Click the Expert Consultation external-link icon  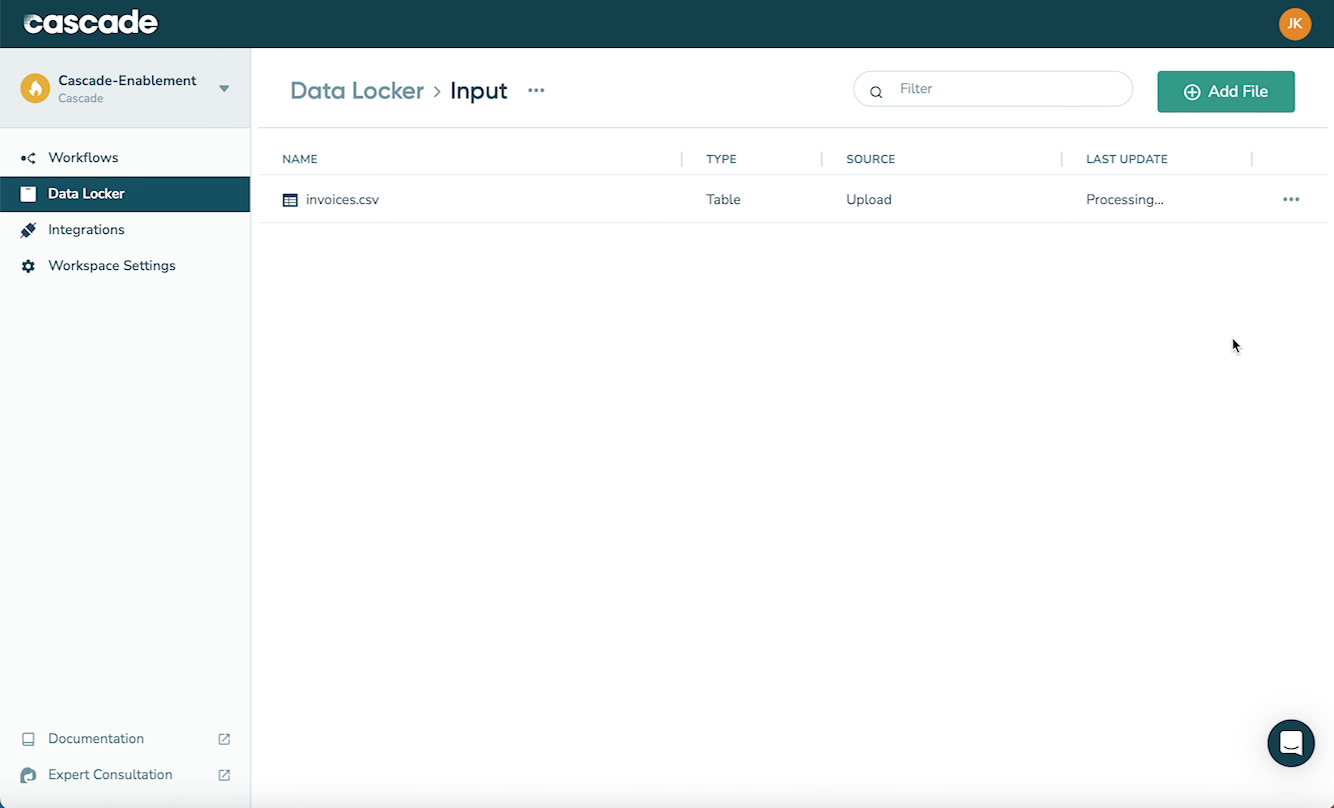tap(226, 774)
